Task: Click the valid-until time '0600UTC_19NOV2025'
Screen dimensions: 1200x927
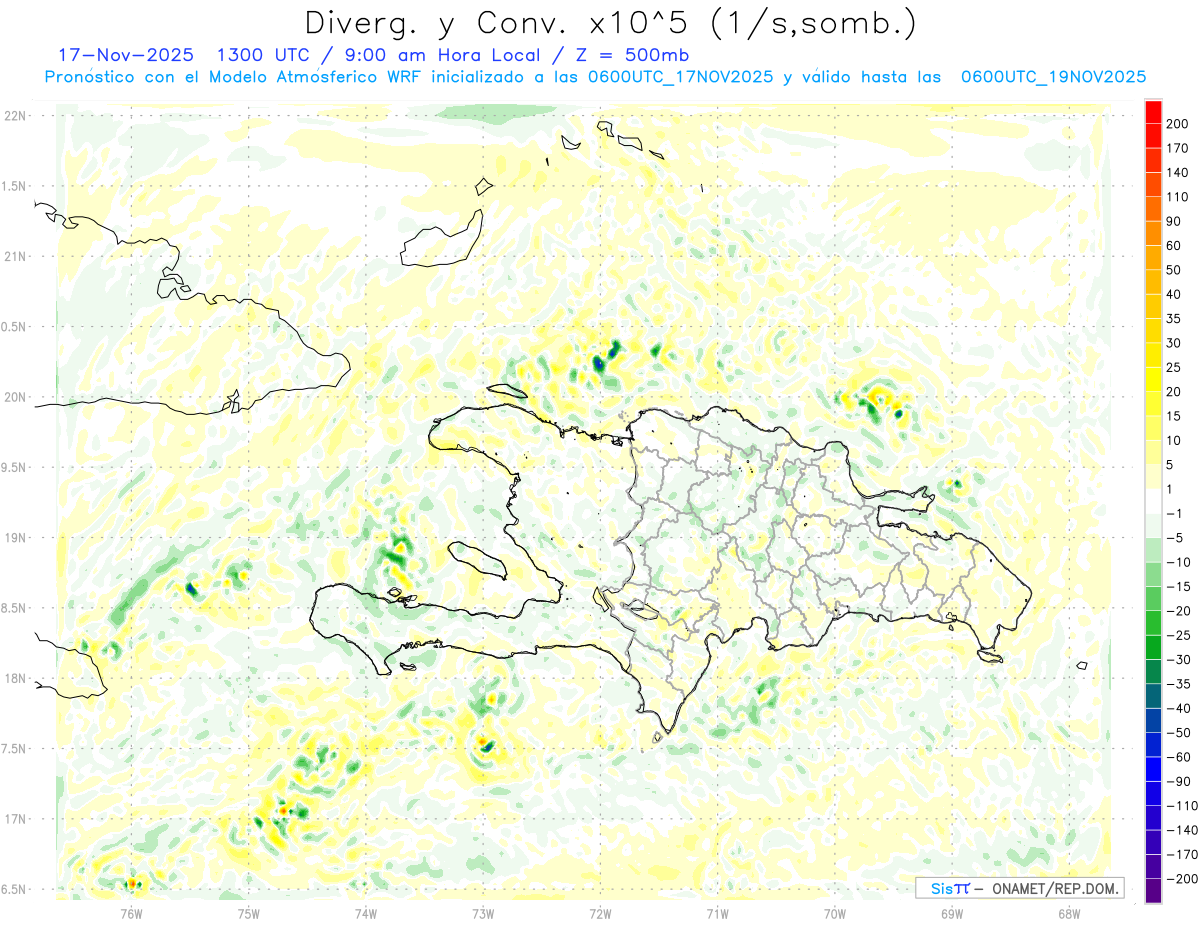Action: (1053, 77)
